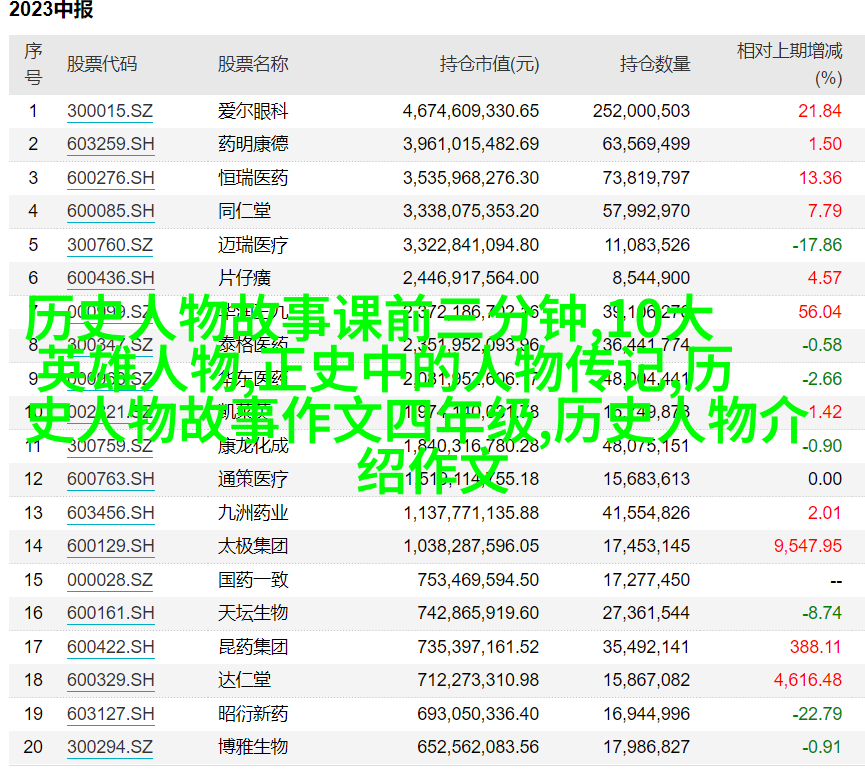The width and height of the screenshot is (865, 776).
Task: Click market value 3,338,075,353.20
Action: click(x=471, y=212)
